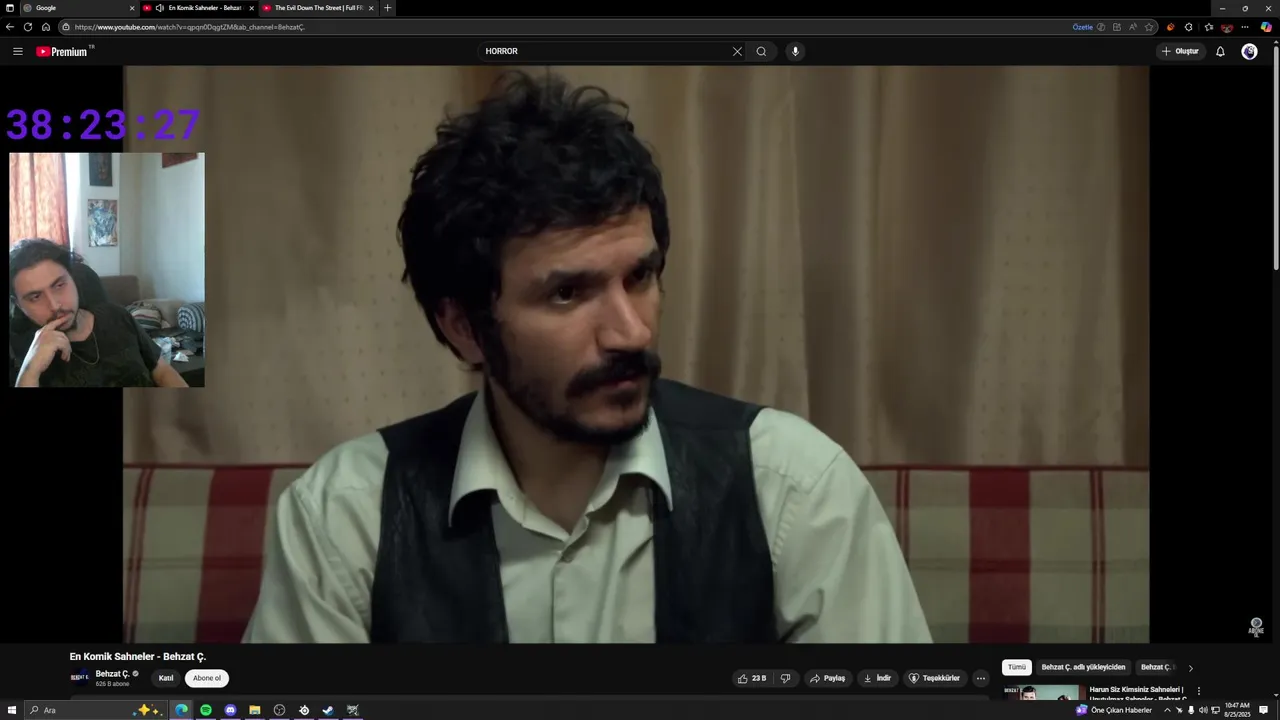Open Öne Çıkan Haberler news widget
Image resolution: width=1280 pixels, height=720 pixels.
pyautogui.click(x=1114, y=710)
